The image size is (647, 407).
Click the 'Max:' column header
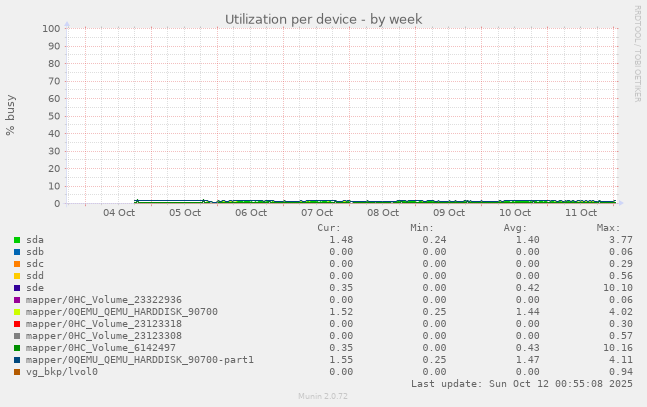click(x=608, y=228)
